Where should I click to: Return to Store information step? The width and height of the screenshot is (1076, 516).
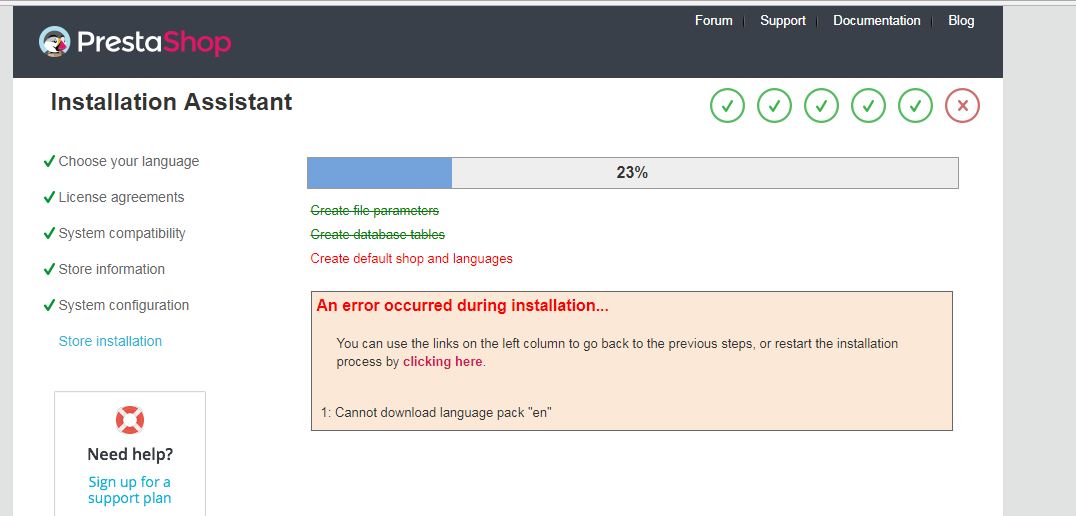pyautogui.click(x=112, y=269)
